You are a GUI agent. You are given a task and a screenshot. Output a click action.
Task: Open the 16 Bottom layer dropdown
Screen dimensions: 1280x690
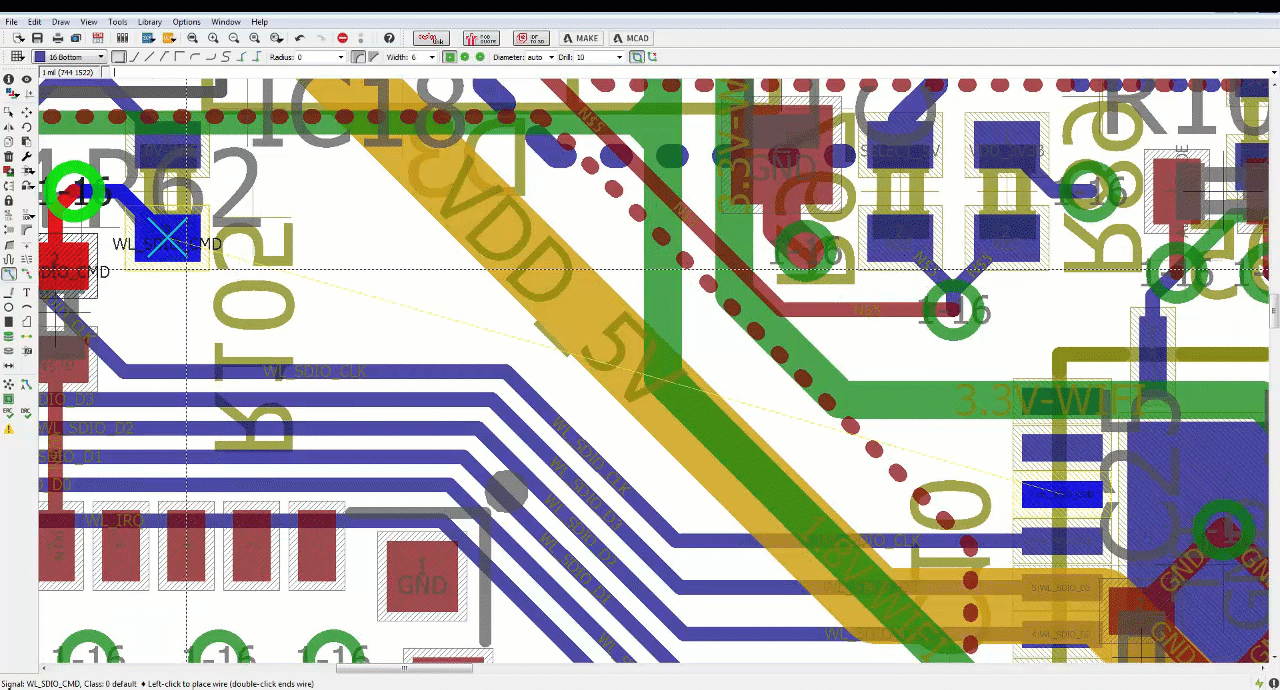coord(69,57)
